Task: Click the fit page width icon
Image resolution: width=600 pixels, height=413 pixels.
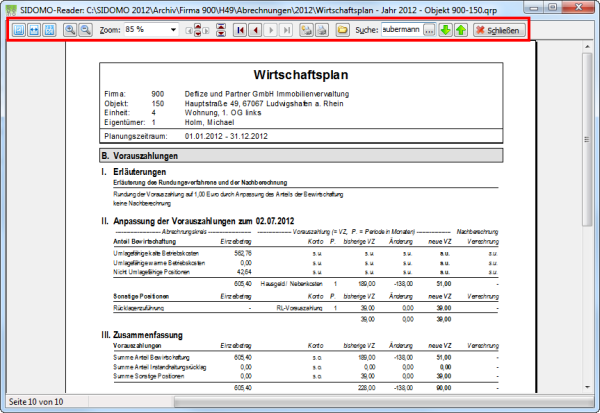Action: tap(34, 30)
